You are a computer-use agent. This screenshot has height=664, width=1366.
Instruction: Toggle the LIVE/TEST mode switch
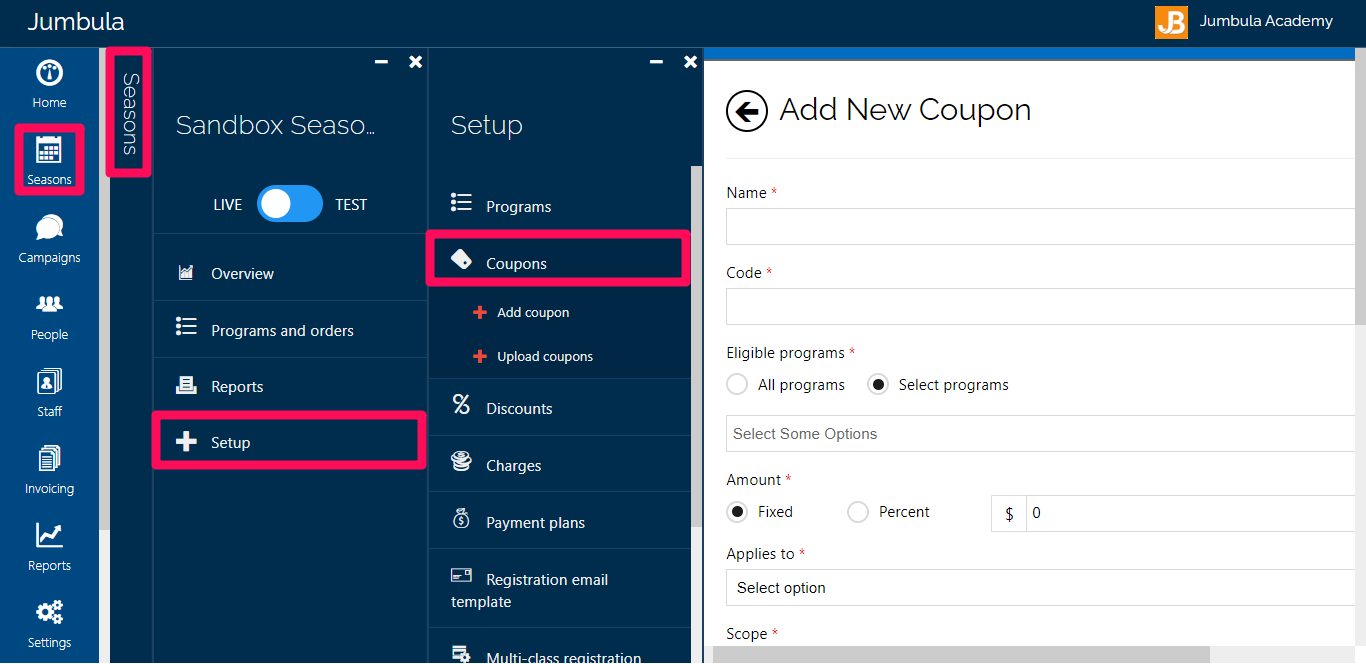290,204
